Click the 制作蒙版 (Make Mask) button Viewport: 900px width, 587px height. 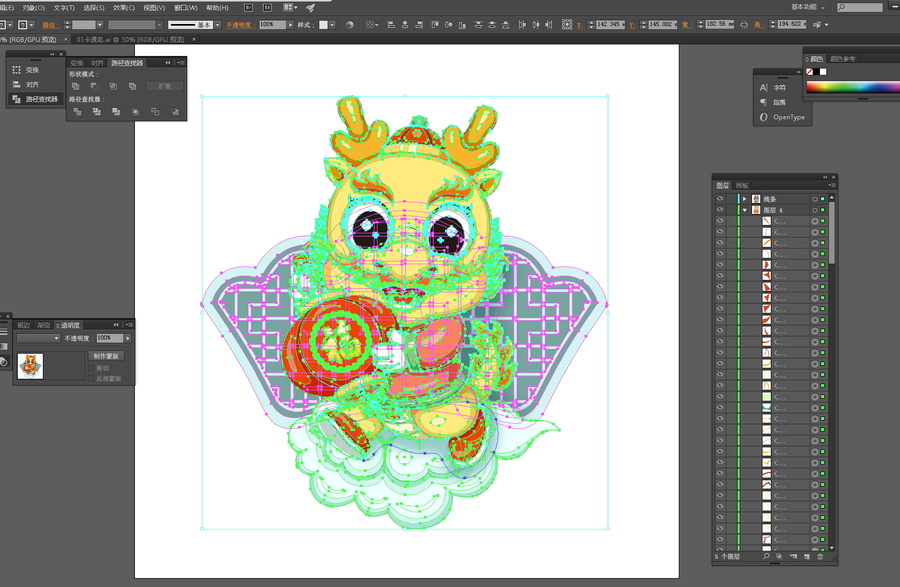point(106,356)
